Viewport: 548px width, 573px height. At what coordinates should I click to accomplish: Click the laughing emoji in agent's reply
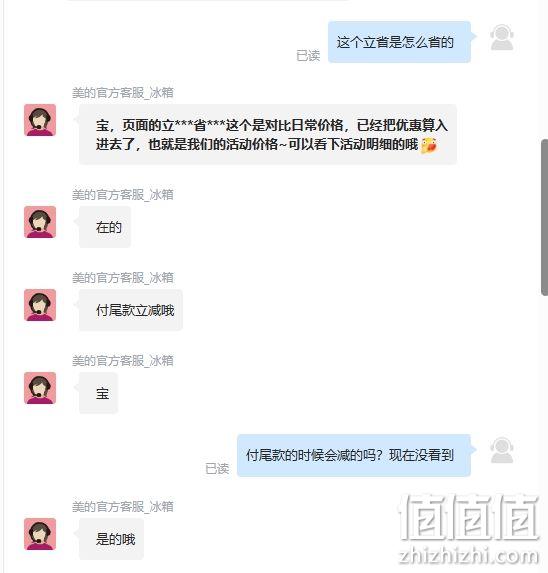click(x=429, y=145)
